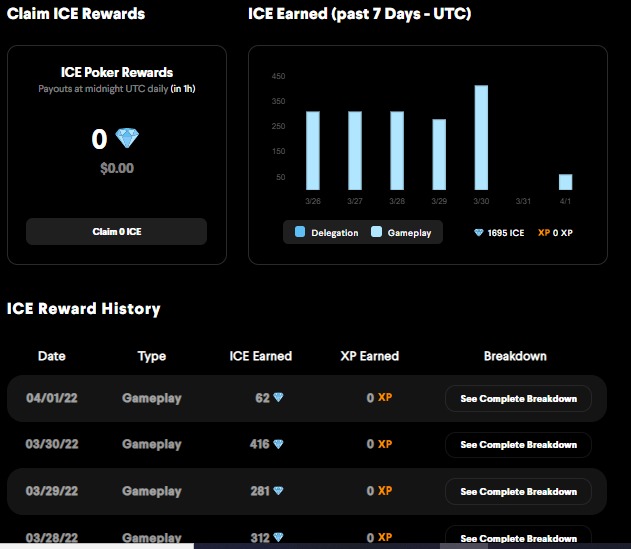The height and width of the screenshot is (549, 631).
Task: Click the ICE Poker Rewards title
Action: [117, 72]
